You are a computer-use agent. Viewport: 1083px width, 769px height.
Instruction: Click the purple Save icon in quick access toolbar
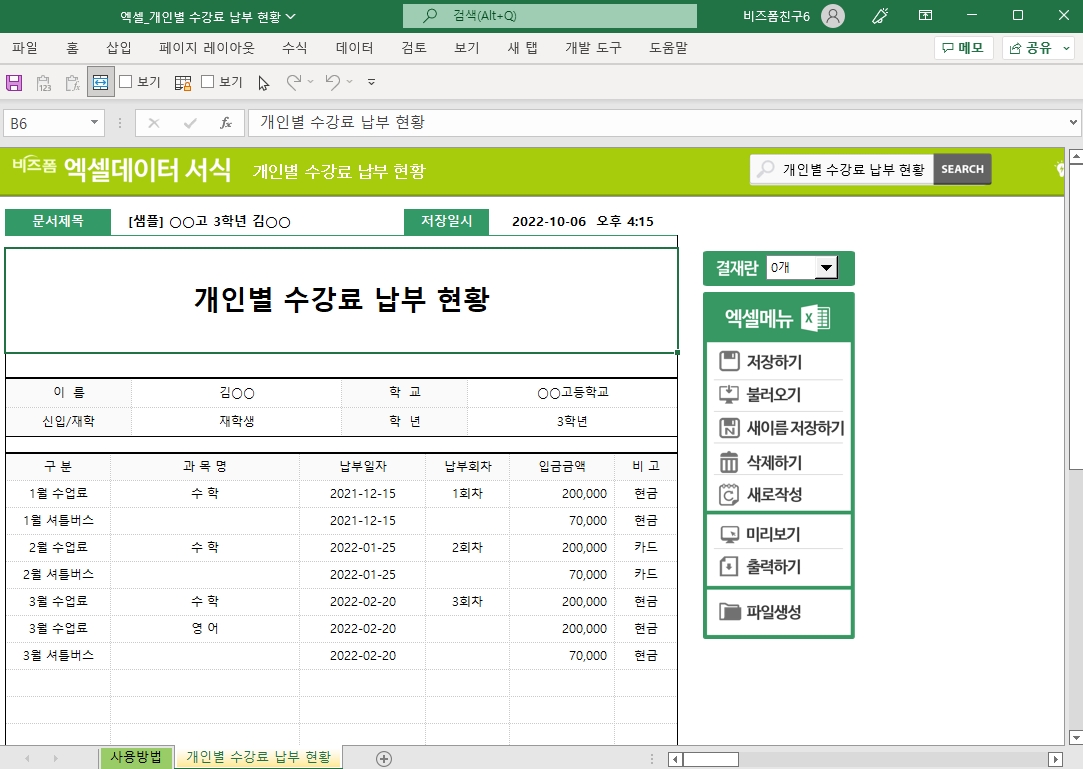[x=14, y=82]
